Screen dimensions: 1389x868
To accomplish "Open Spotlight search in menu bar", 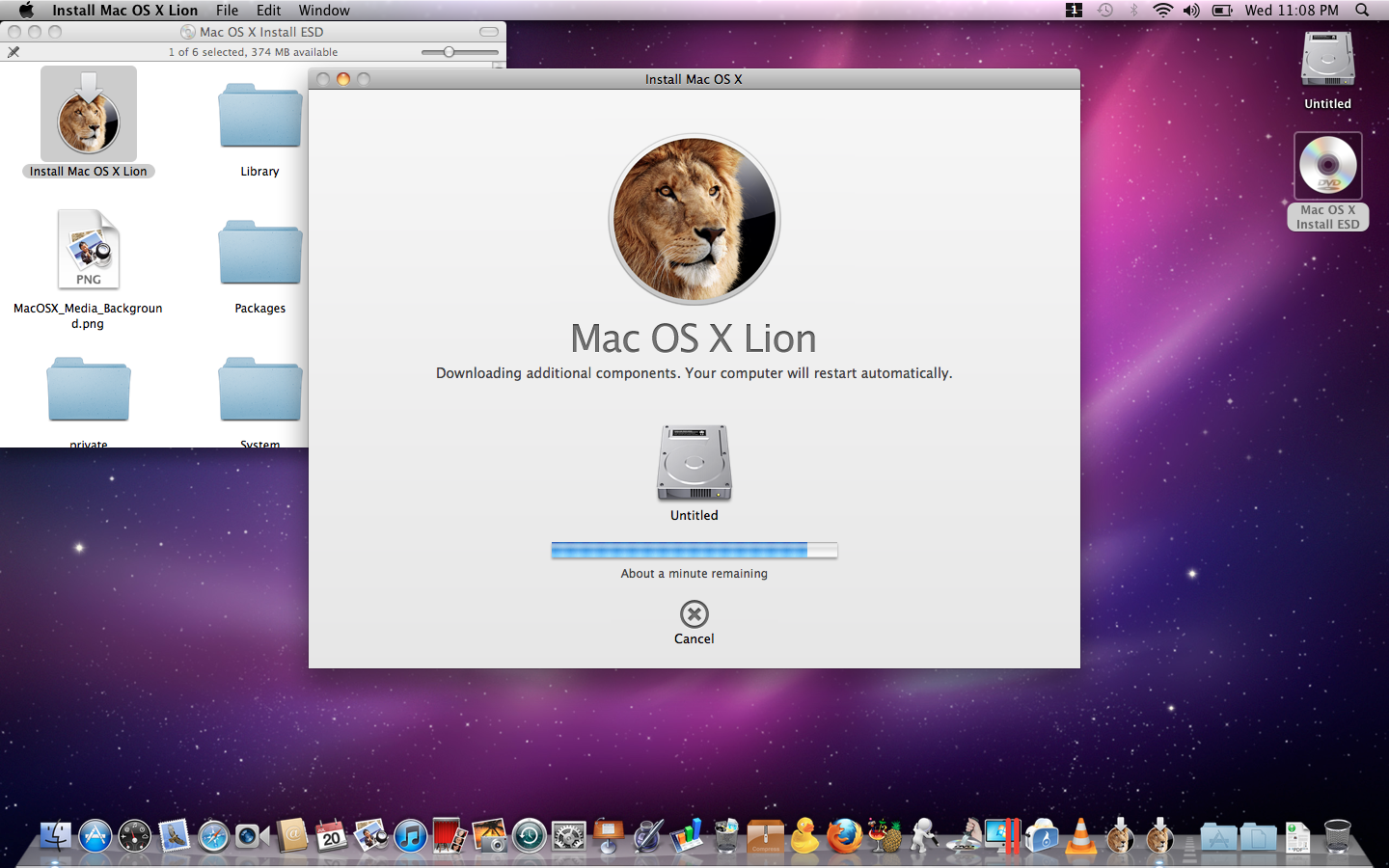I will [1362, 10].
